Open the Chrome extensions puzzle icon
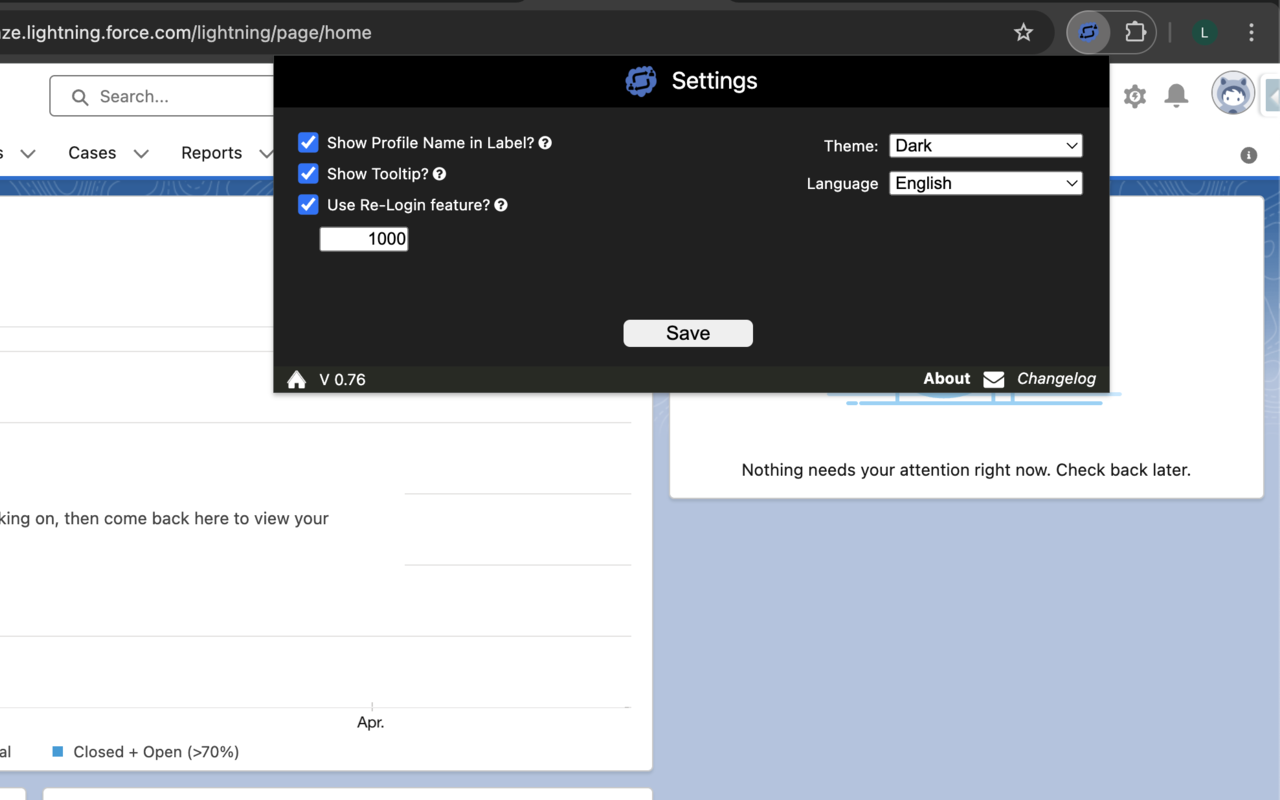The height and width of the screenshot is (800, 1280). [x=1136, y=31]
